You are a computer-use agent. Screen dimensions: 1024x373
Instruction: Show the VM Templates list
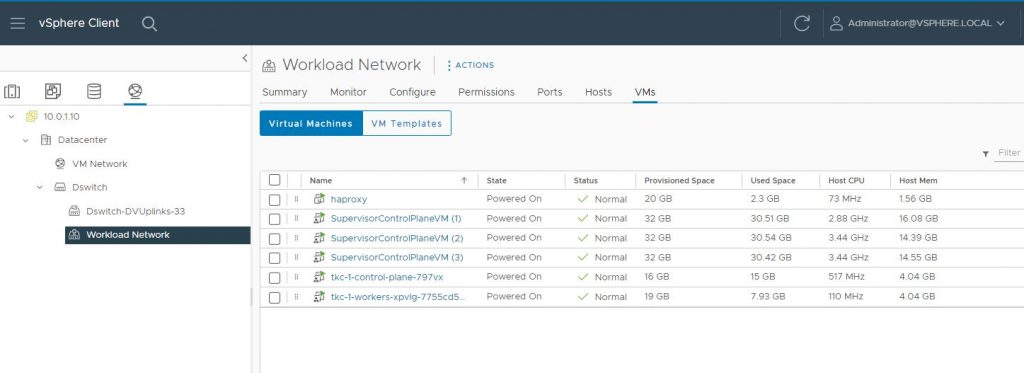pyautogui.click(x=406, y=123)
